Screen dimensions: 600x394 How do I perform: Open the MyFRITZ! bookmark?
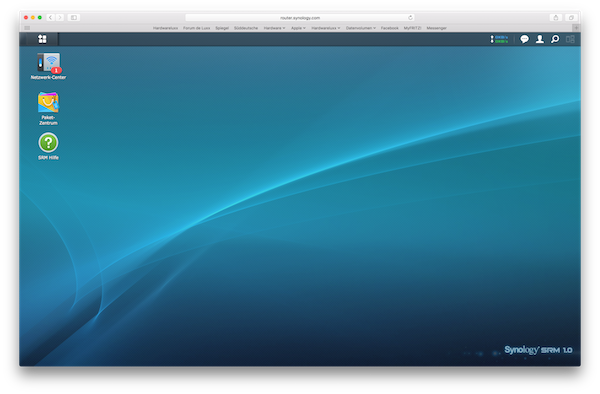(x=412, y=28)
